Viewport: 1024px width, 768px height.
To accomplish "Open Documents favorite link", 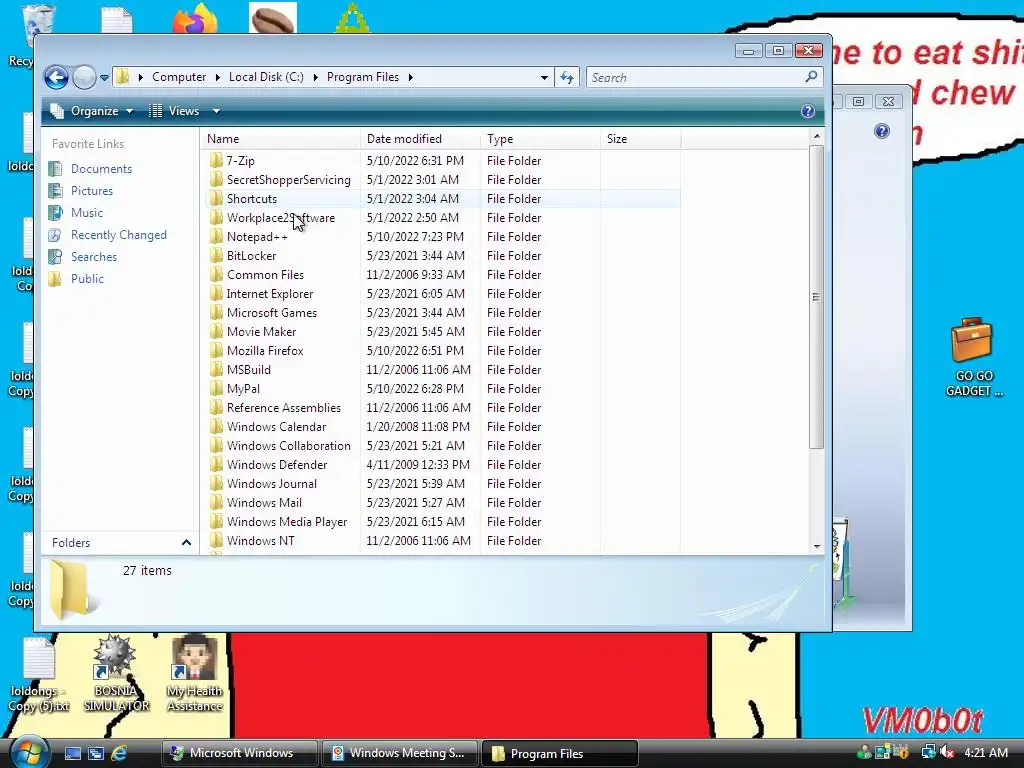I will (101, 168).
